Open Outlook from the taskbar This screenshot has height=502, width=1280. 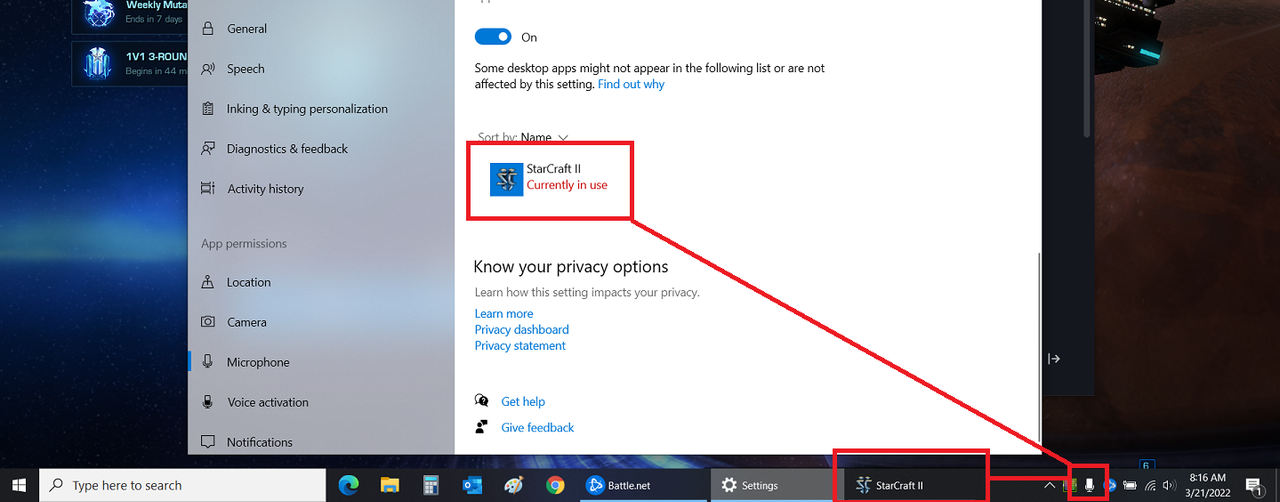(473, 485)
